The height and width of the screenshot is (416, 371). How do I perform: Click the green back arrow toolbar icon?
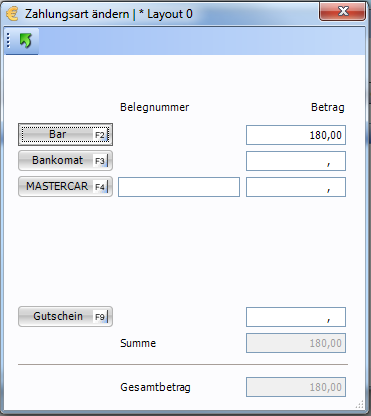point(25,41)
